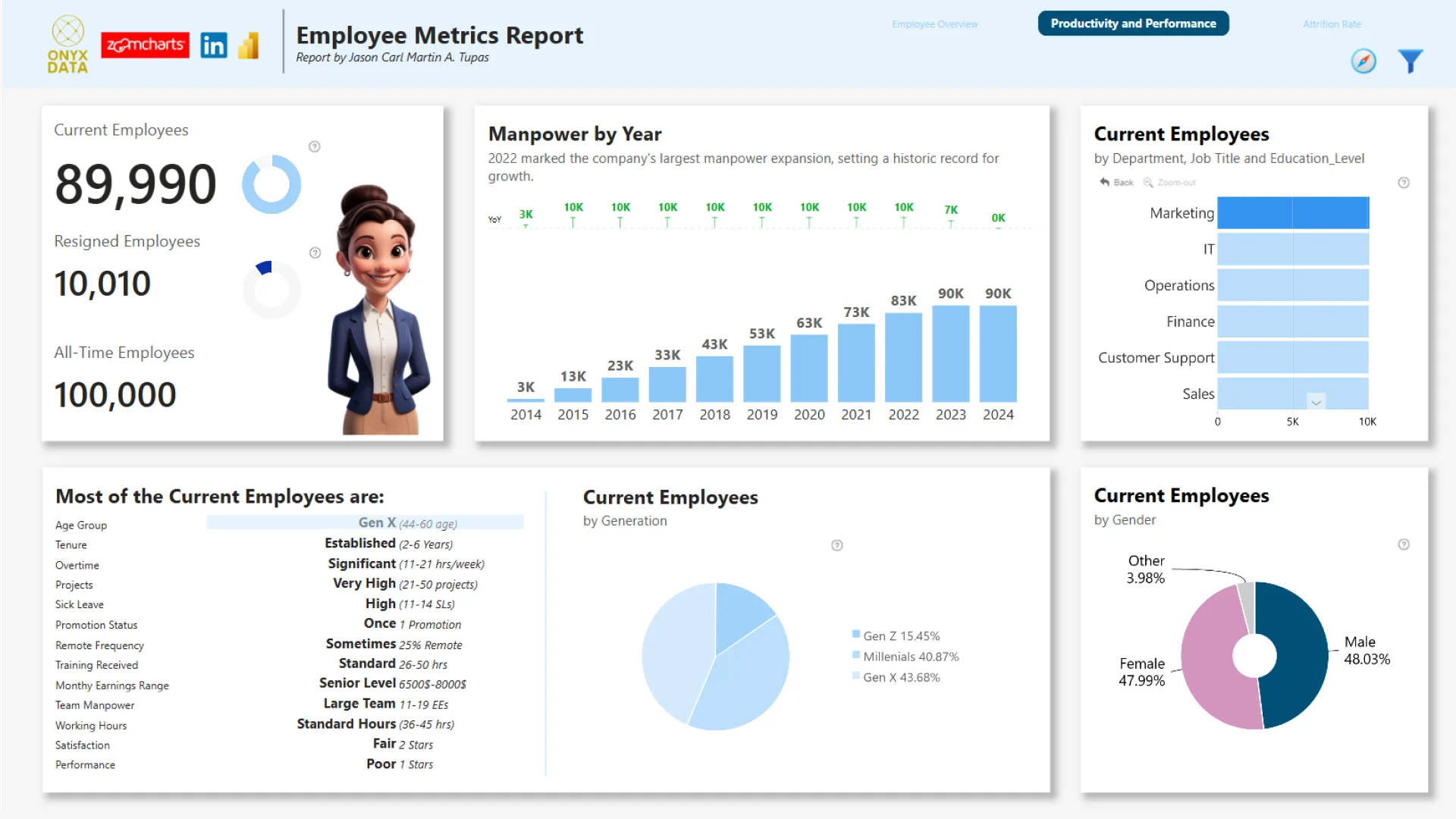Viewport: 1456px width, 819px height.
Task: Select Productivity and Performance tab
Action: [1133, 24]
